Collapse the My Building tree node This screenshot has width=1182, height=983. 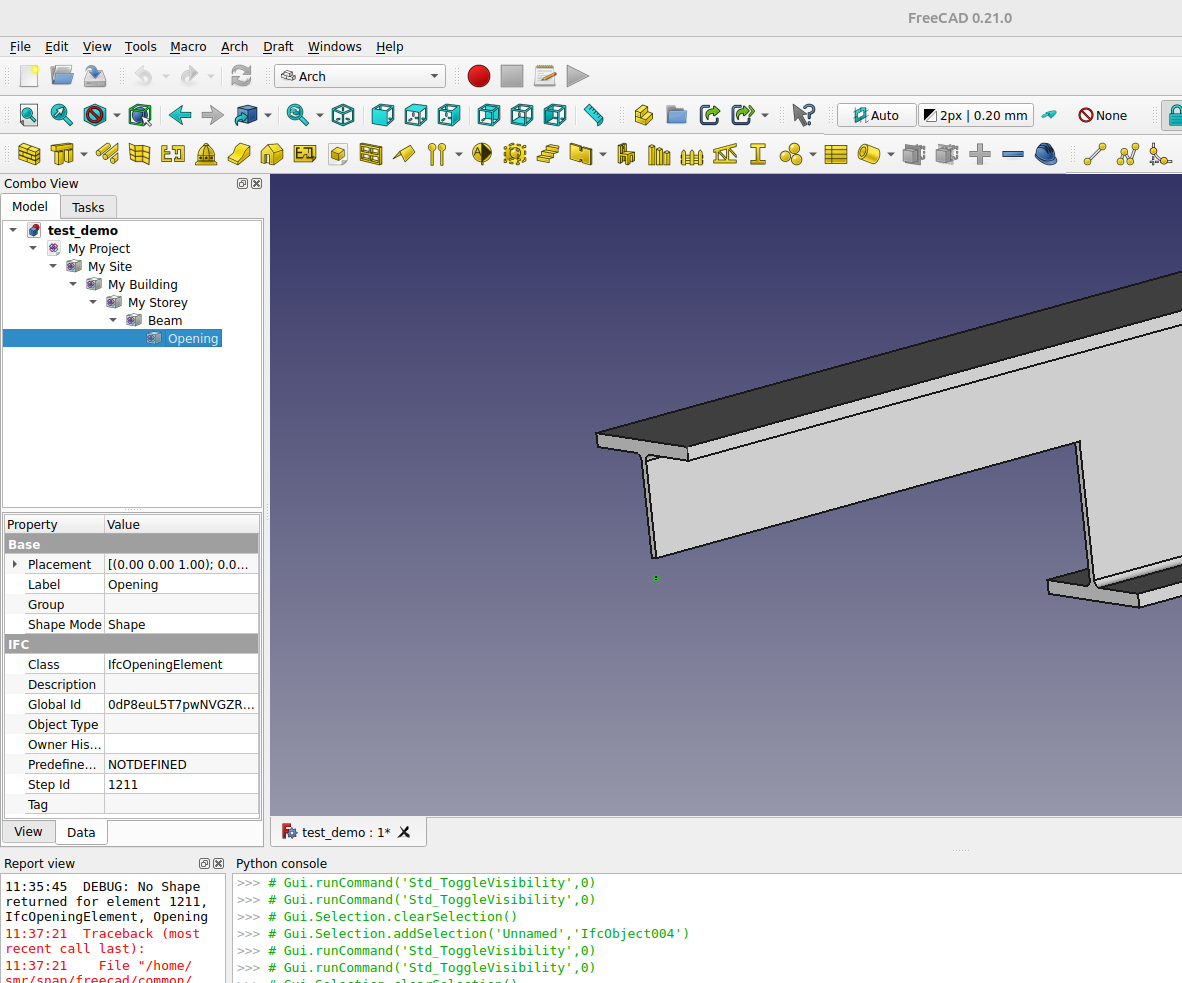coord(73,284)
